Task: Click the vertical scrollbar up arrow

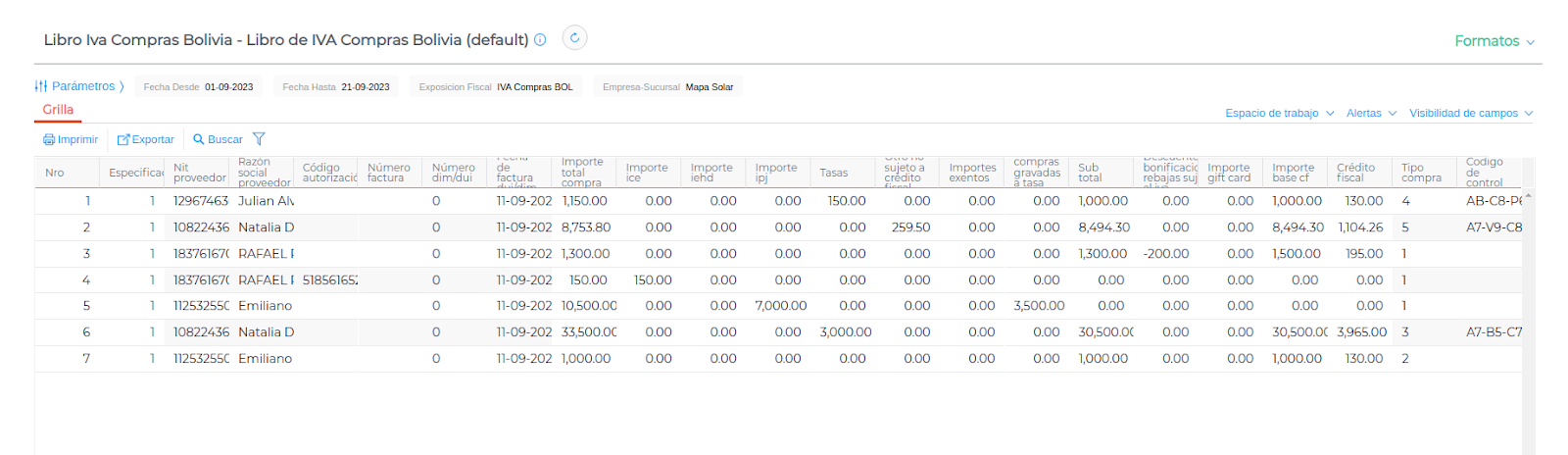Action: point(1528,197)
